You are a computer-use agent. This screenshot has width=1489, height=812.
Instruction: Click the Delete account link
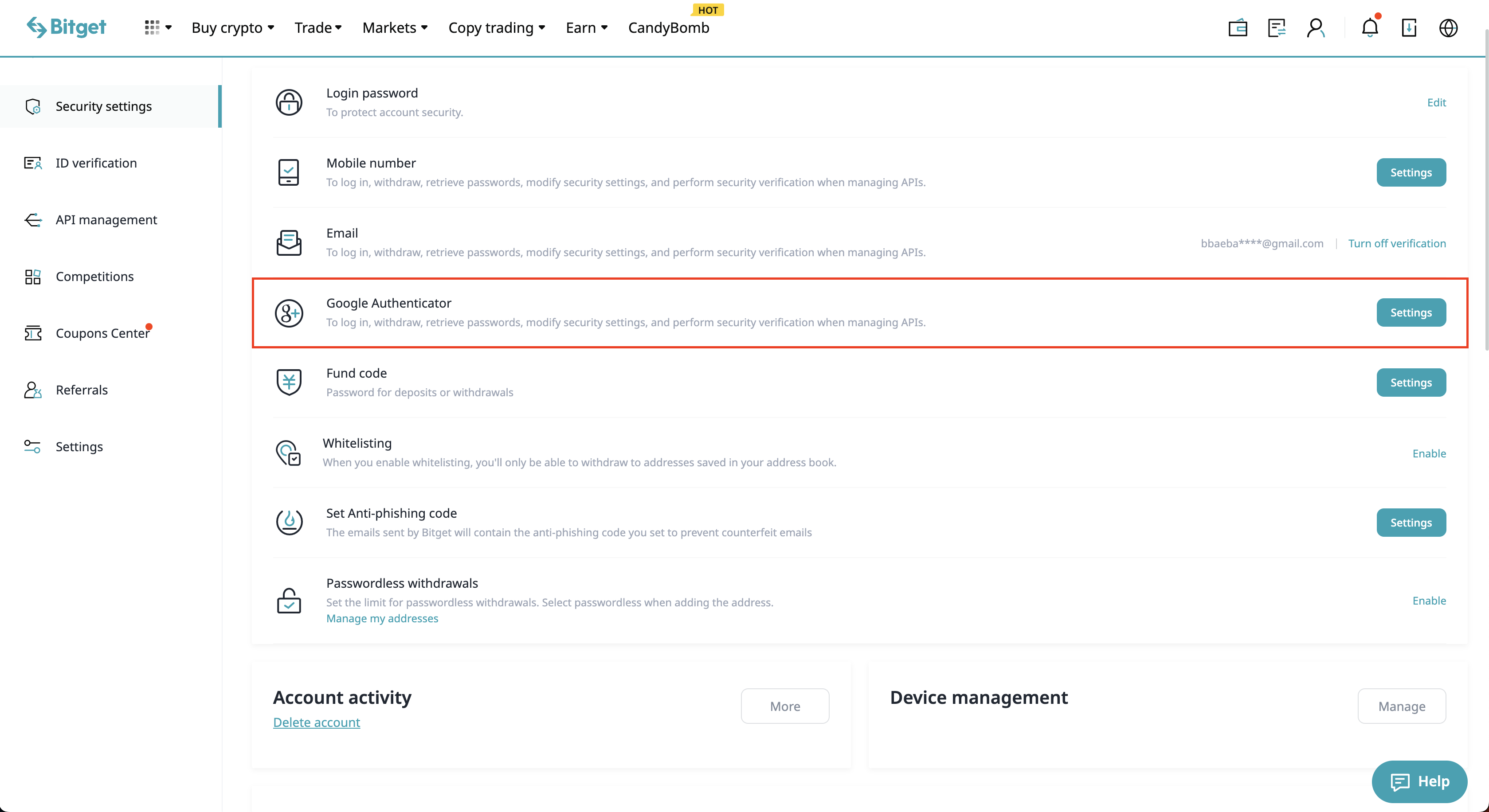[316, 722]
